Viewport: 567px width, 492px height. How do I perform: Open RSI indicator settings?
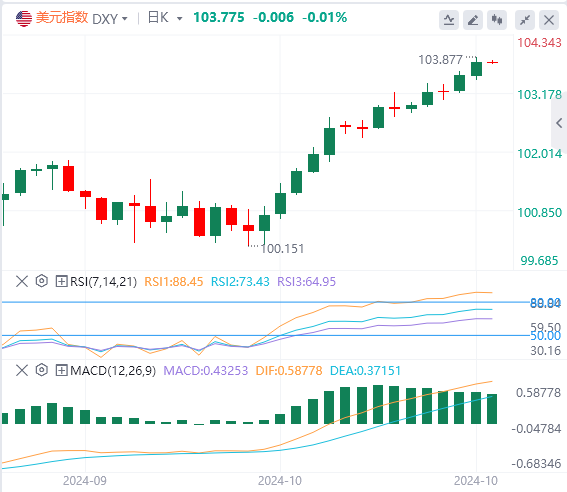point(42,281)
